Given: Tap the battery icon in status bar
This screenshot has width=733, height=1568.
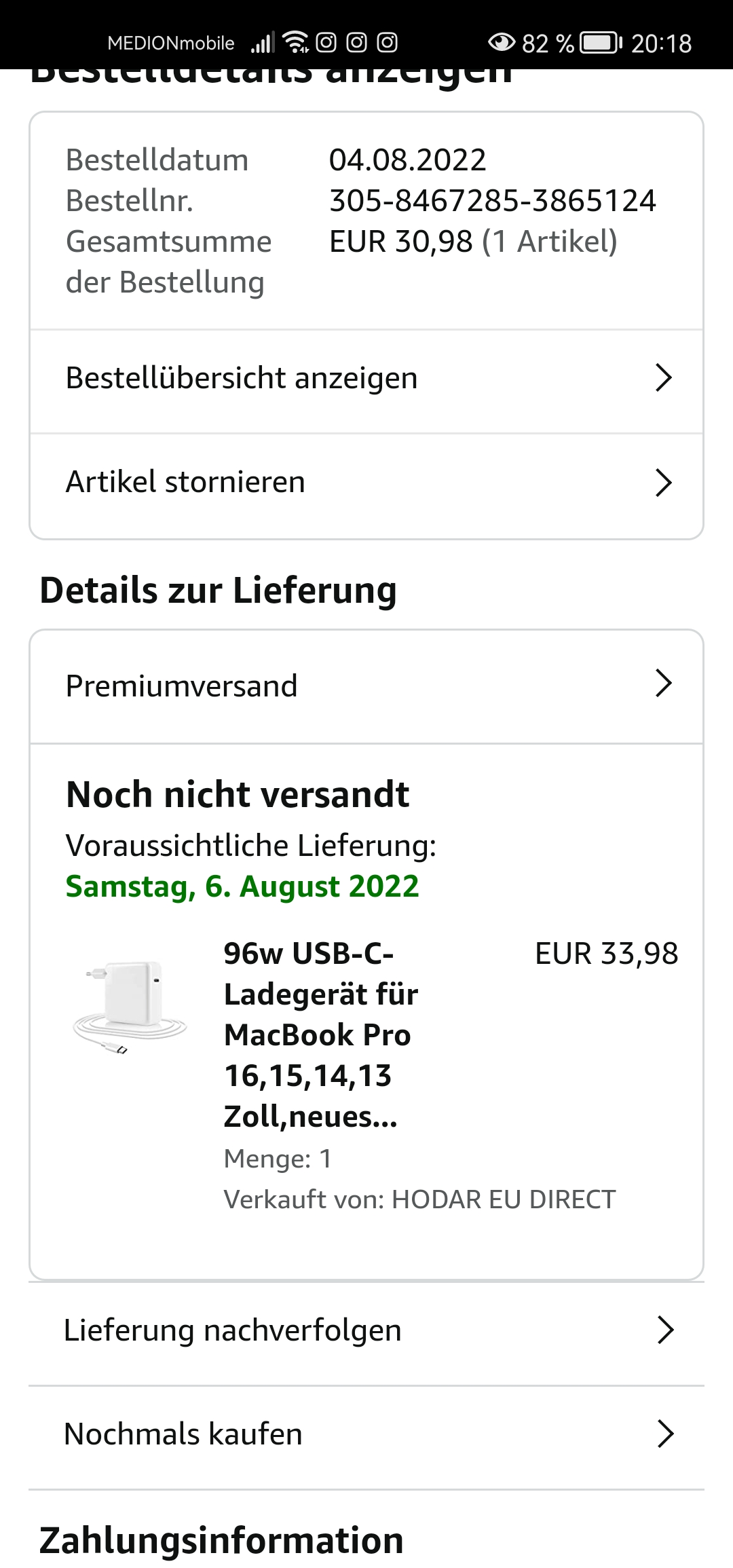Looking at the screenshot, I should point(601,43).
